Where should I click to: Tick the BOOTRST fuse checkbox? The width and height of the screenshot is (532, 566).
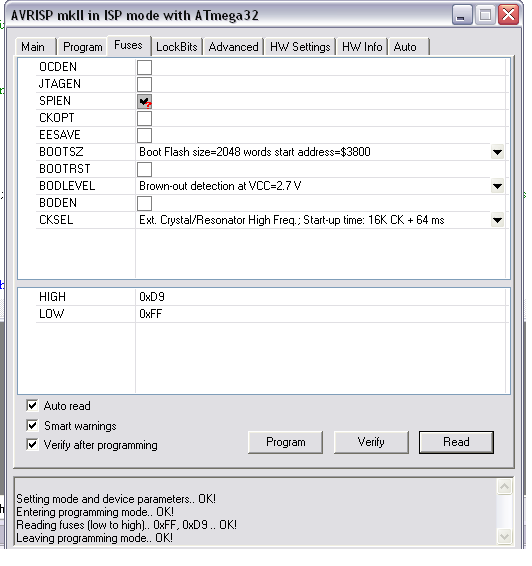click(144, 169)
